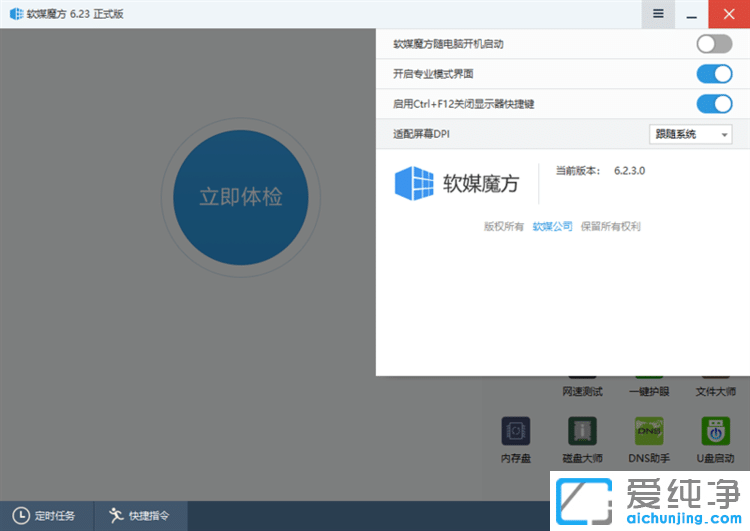The height and width of the screenshot is (531, 750).
Task: Start scan with 立即体检 button
Action: point(241,198)
